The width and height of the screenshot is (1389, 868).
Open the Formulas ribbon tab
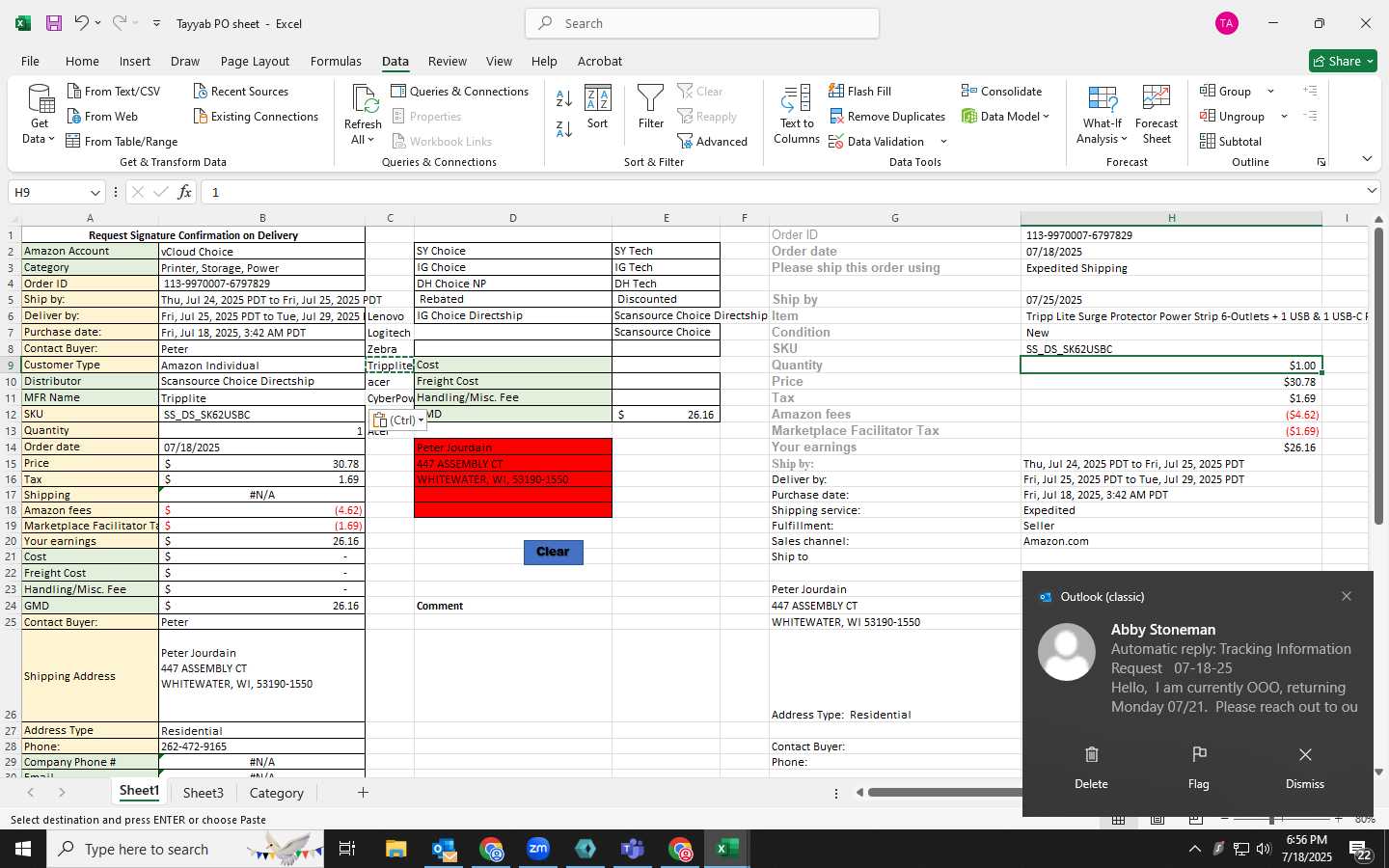click(336, 61)
